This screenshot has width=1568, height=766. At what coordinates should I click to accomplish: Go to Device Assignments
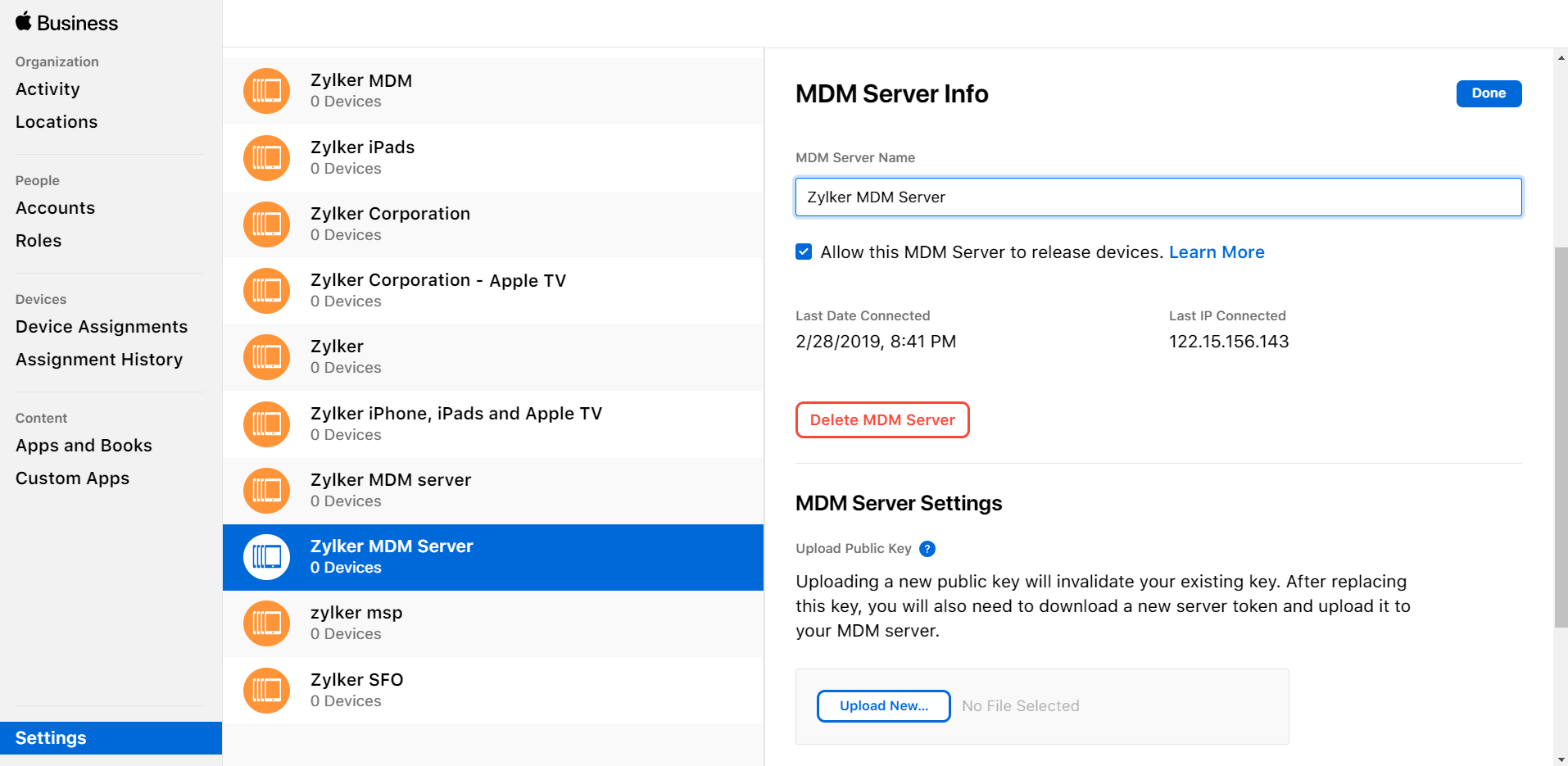pyautogui.click(x=102, y=327)
